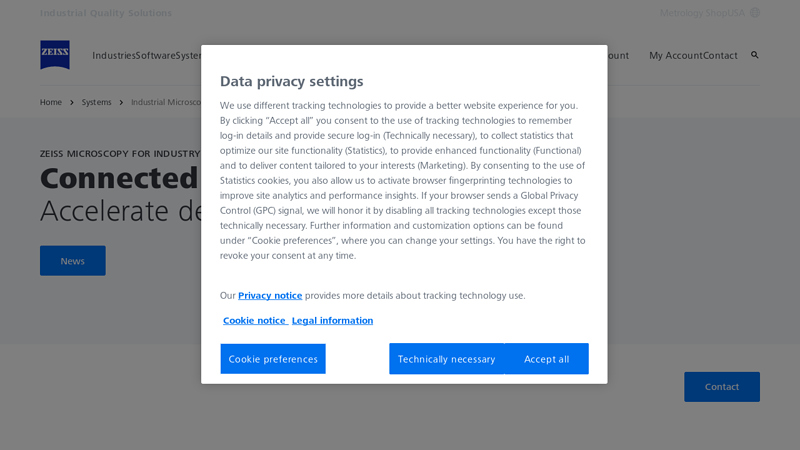Choose Technically necessary cookies only

point(446,359)
